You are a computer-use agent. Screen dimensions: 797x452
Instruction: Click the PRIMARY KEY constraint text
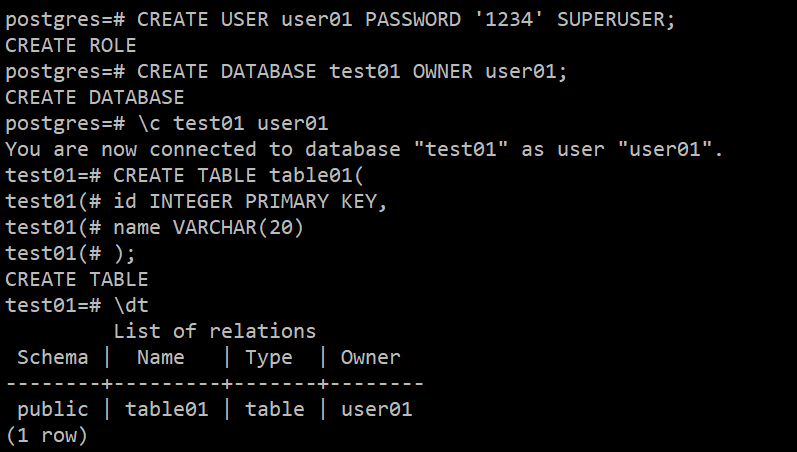pos(316,201)
